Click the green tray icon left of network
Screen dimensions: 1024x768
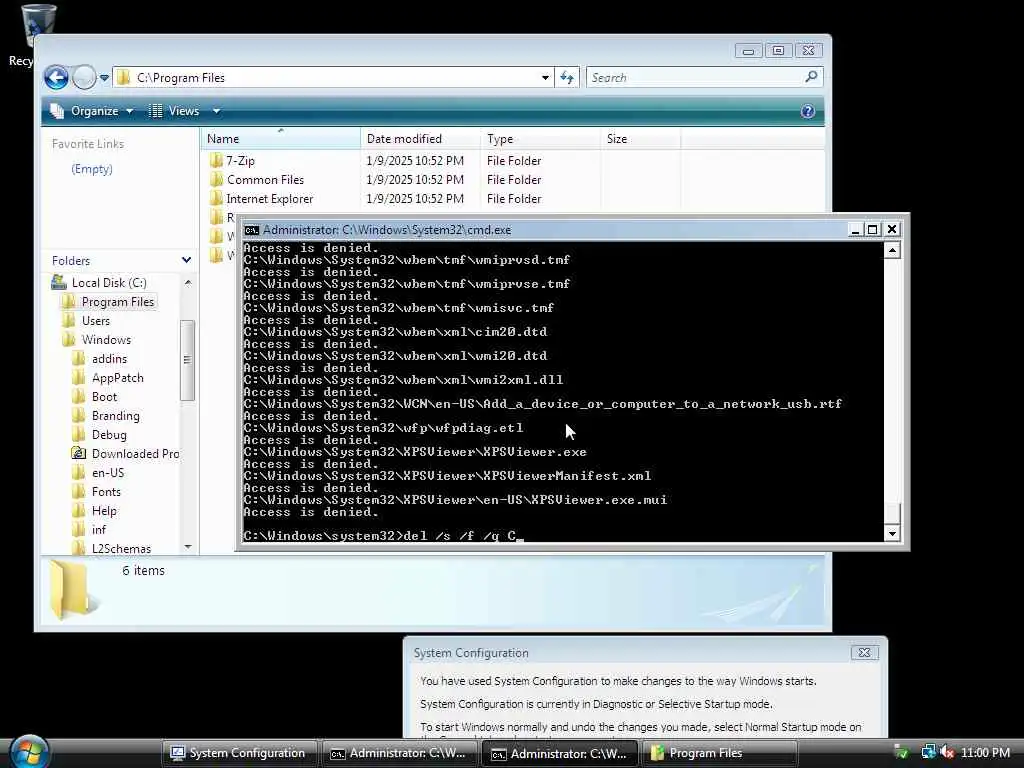click(x=901, y=752)
